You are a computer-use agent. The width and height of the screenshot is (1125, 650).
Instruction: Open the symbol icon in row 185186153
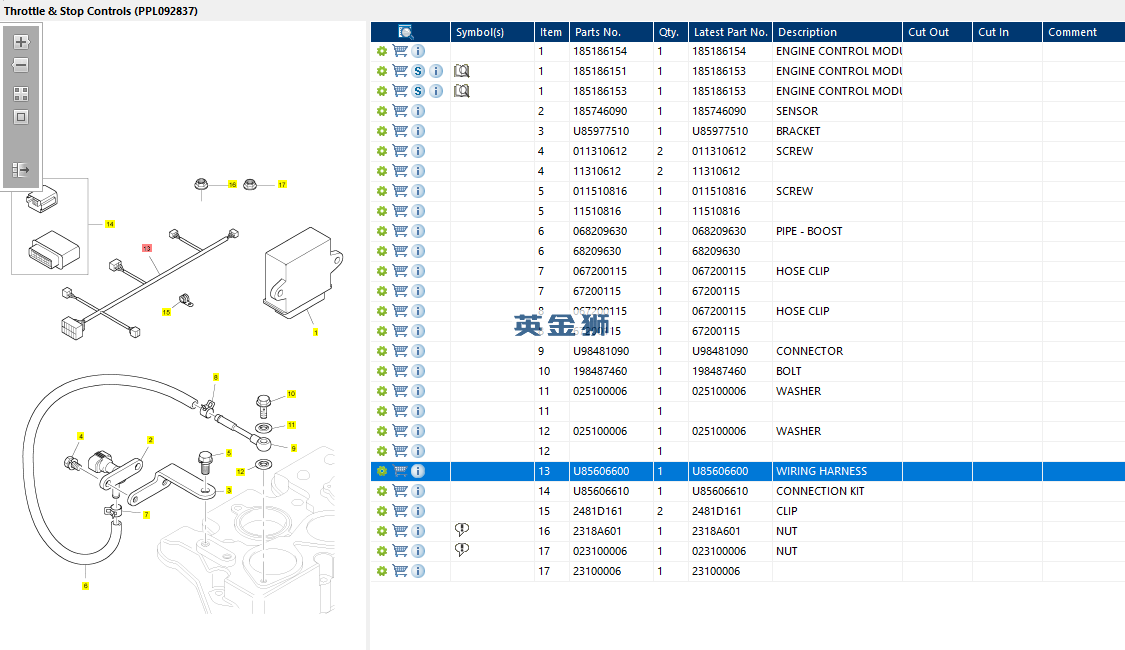pyautogui.click(x=462, y=91)
